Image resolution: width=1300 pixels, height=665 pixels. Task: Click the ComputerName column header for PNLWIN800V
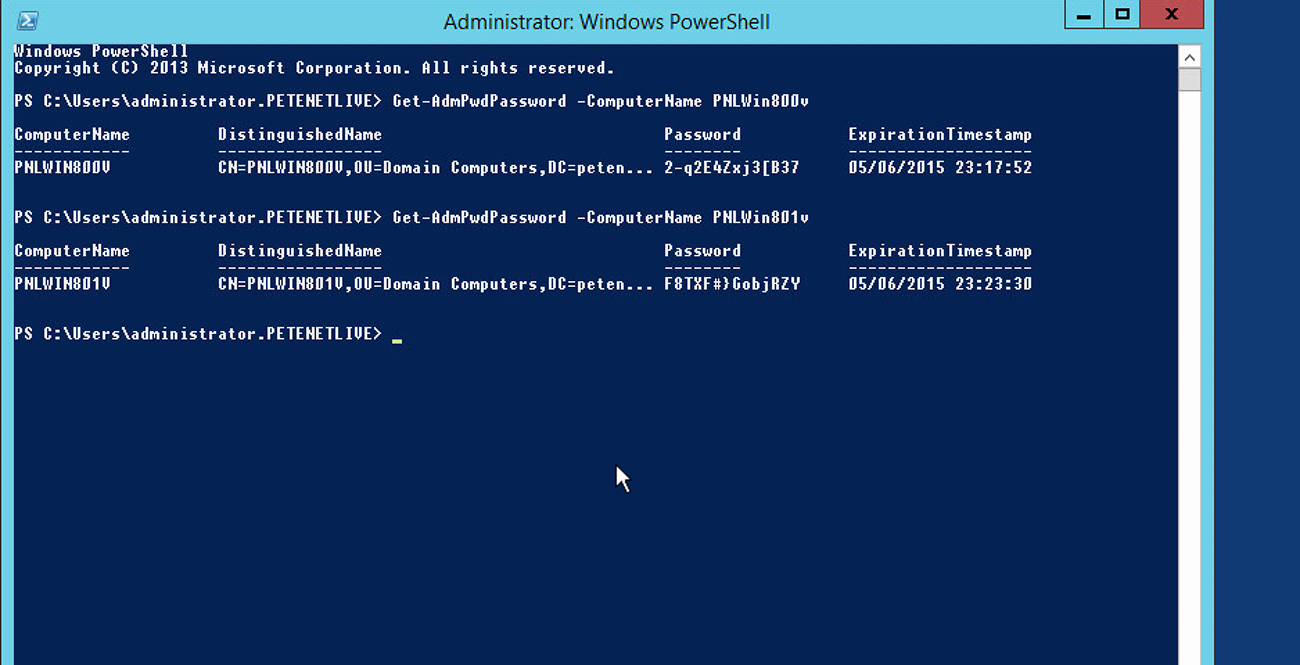tap(70, 134)
